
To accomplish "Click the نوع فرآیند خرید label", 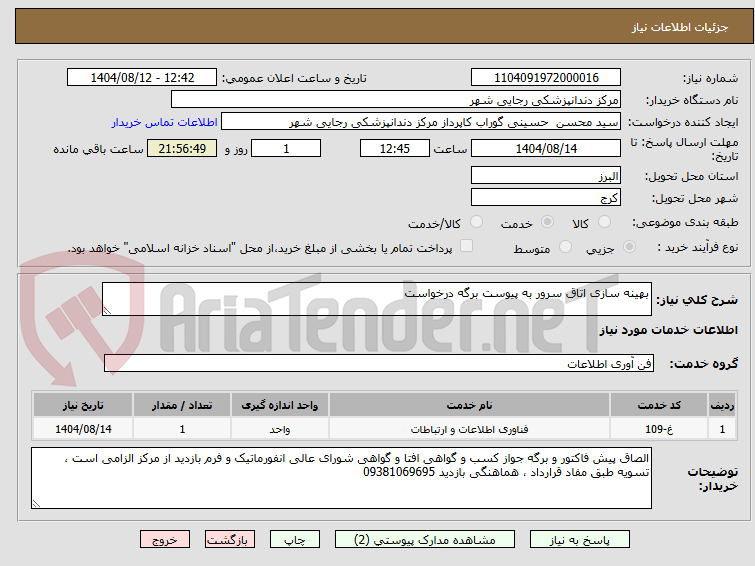I will [698, 247].
